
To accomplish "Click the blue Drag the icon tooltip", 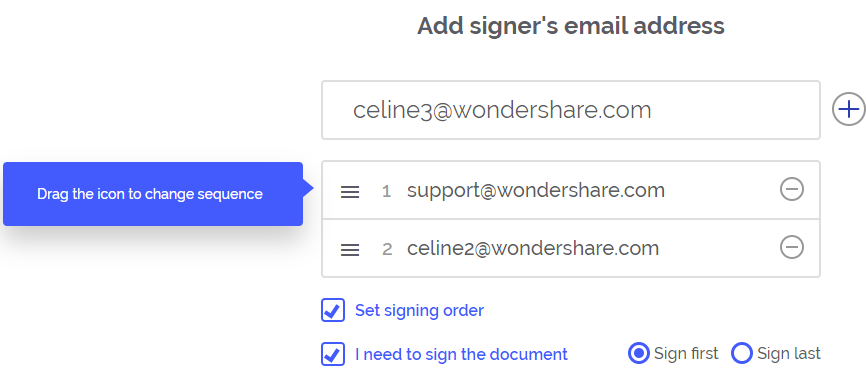I will [x=153, y=194].
